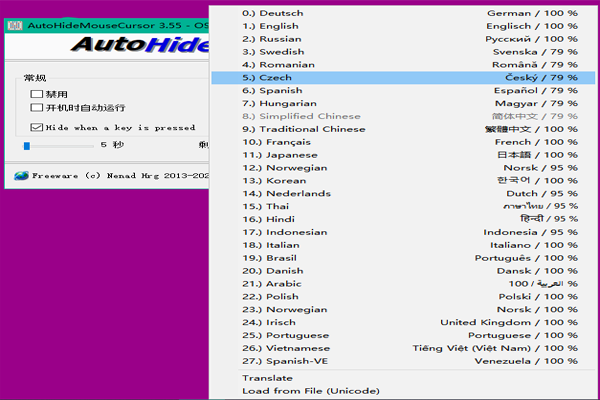The width and height of the screenshot is (600, 400).
Task: Switch to 4.) Romanian language
Action: [x=403, y=65]
